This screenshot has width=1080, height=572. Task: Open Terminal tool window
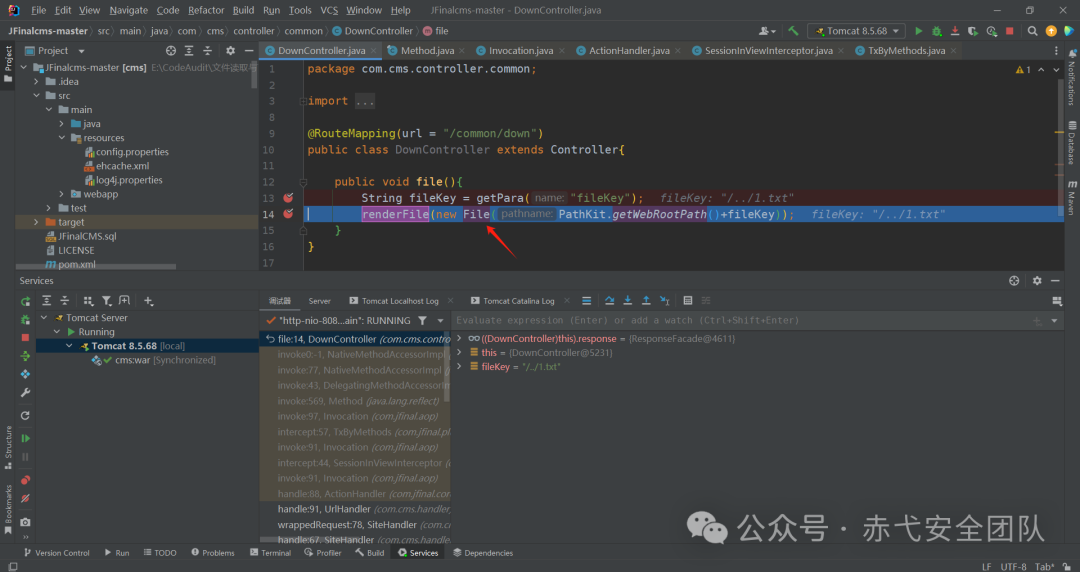(x=269, y=553)
